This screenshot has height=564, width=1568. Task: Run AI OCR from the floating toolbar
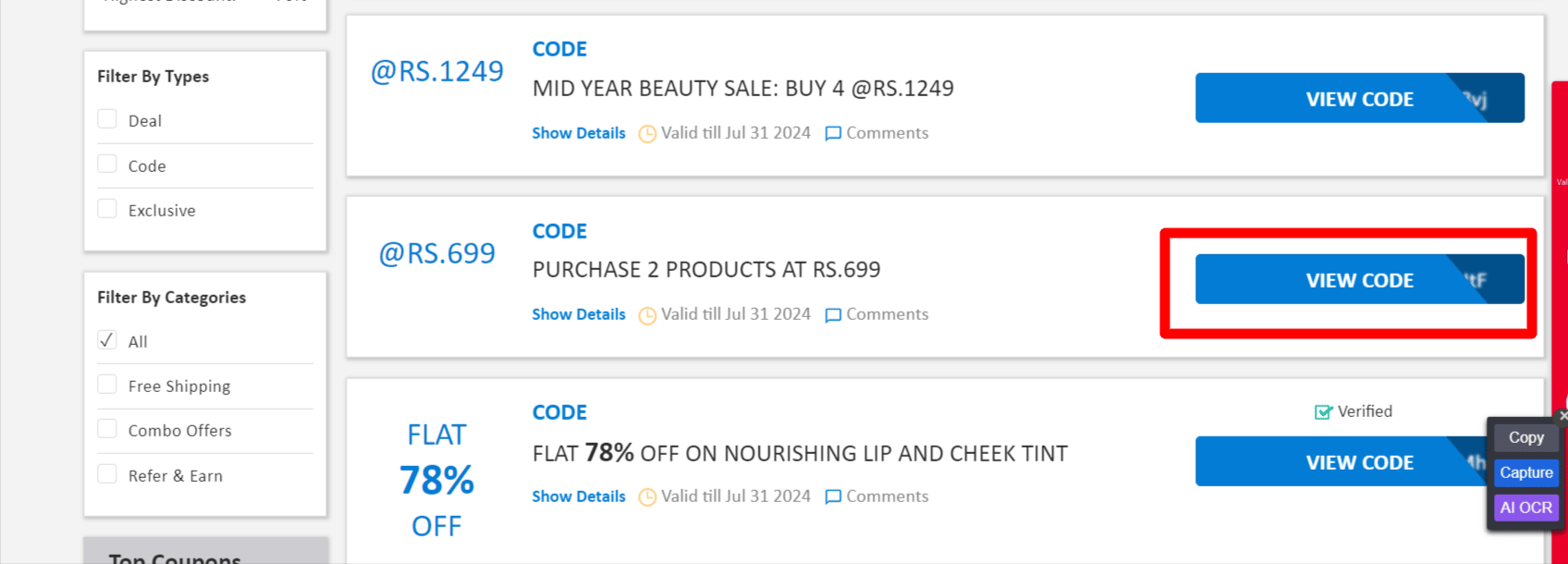click(1525, 508)
